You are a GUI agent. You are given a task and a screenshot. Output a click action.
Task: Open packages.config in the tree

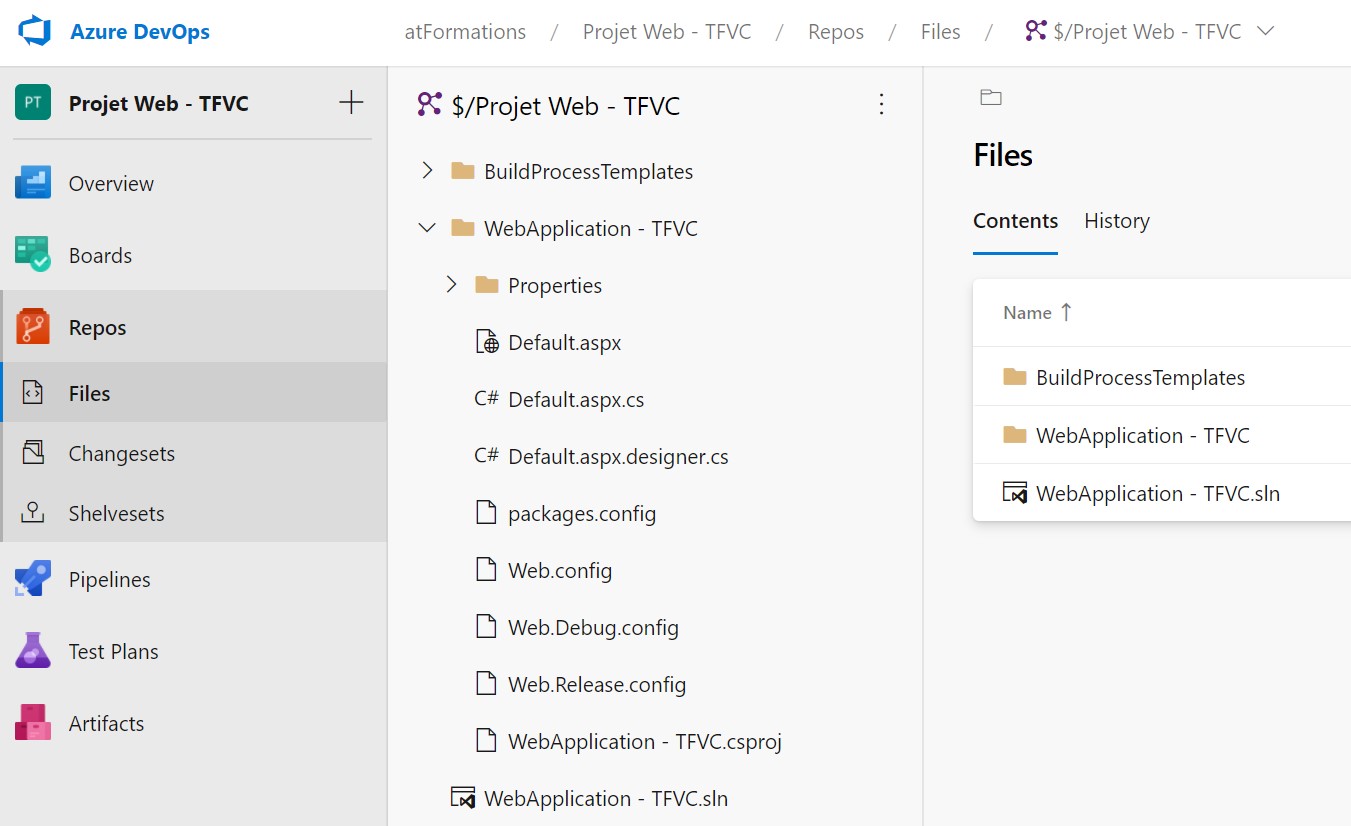click(x=582, y=514)
